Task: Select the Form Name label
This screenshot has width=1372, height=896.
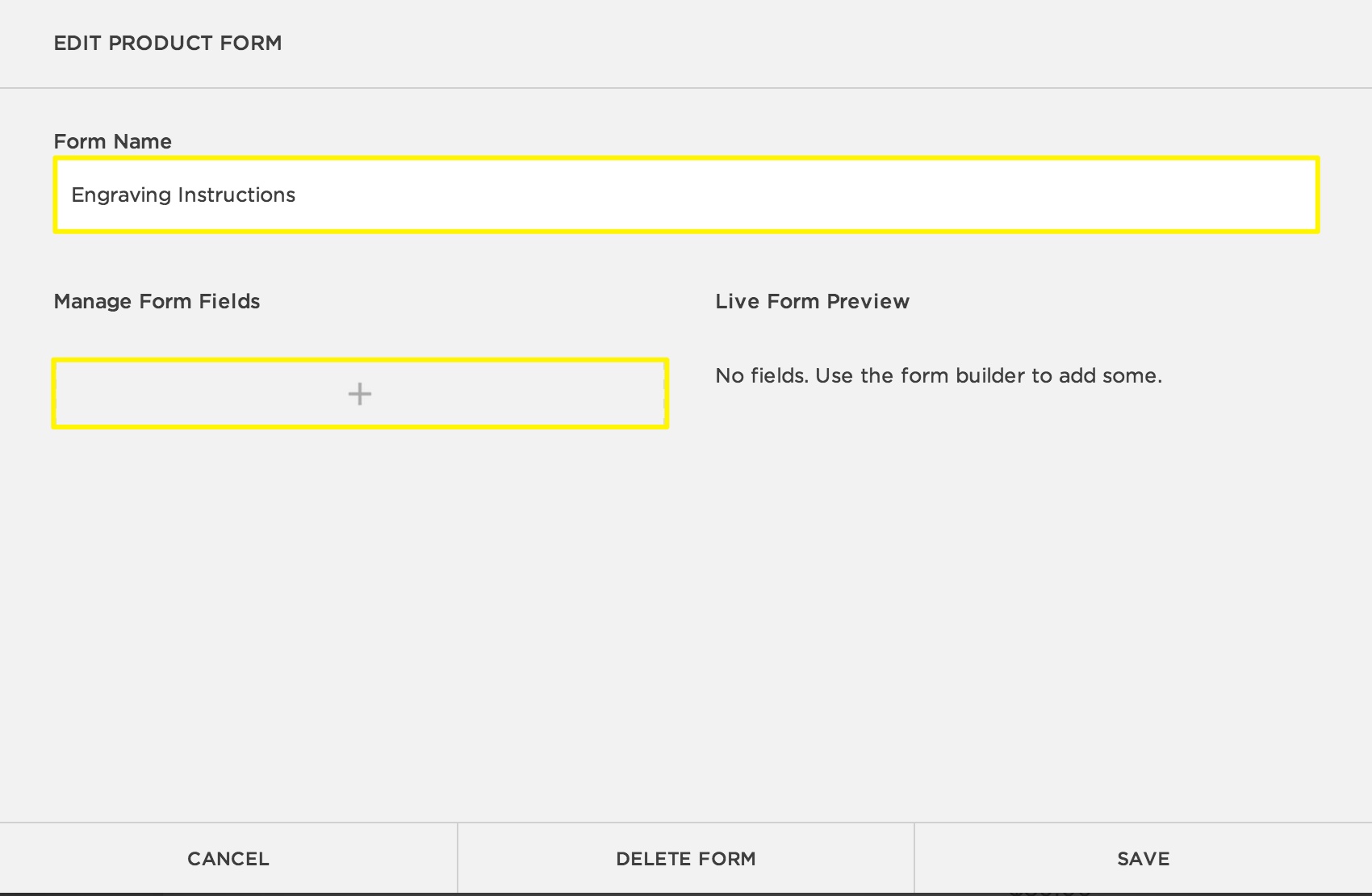Action: point(112,141)
